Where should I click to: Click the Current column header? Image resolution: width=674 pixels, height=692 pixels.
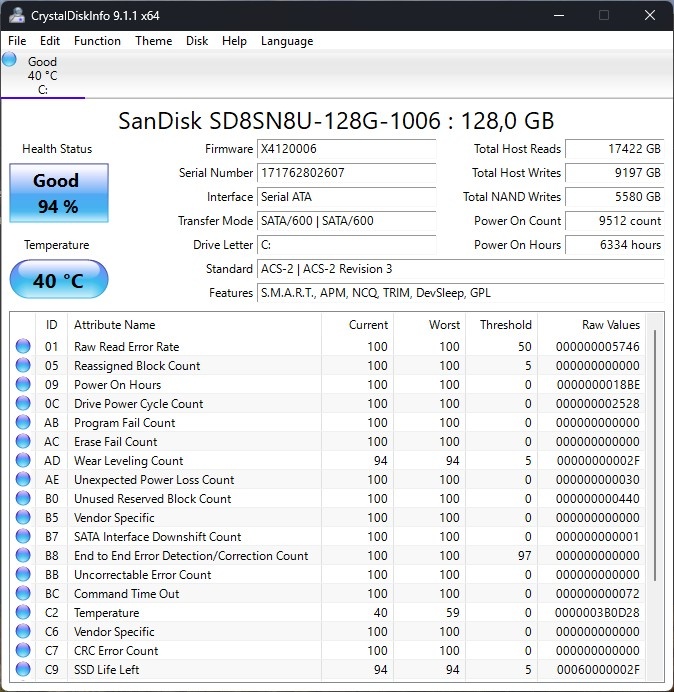click(357, 325)
